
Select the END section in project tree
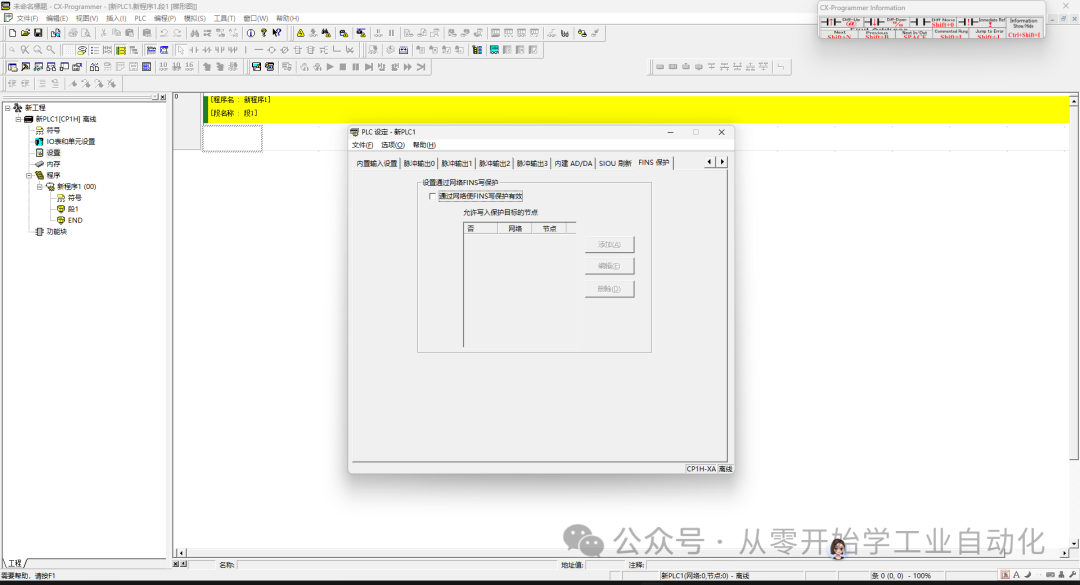(75, 220)
